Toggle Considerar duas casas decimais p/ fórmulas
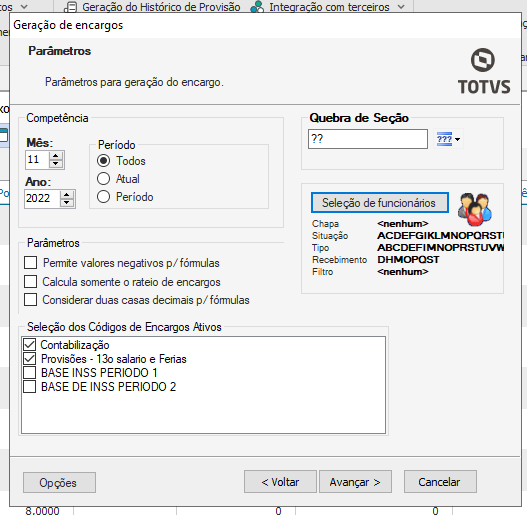This screenshot has width=527, height=515. (x=31, y=300)
